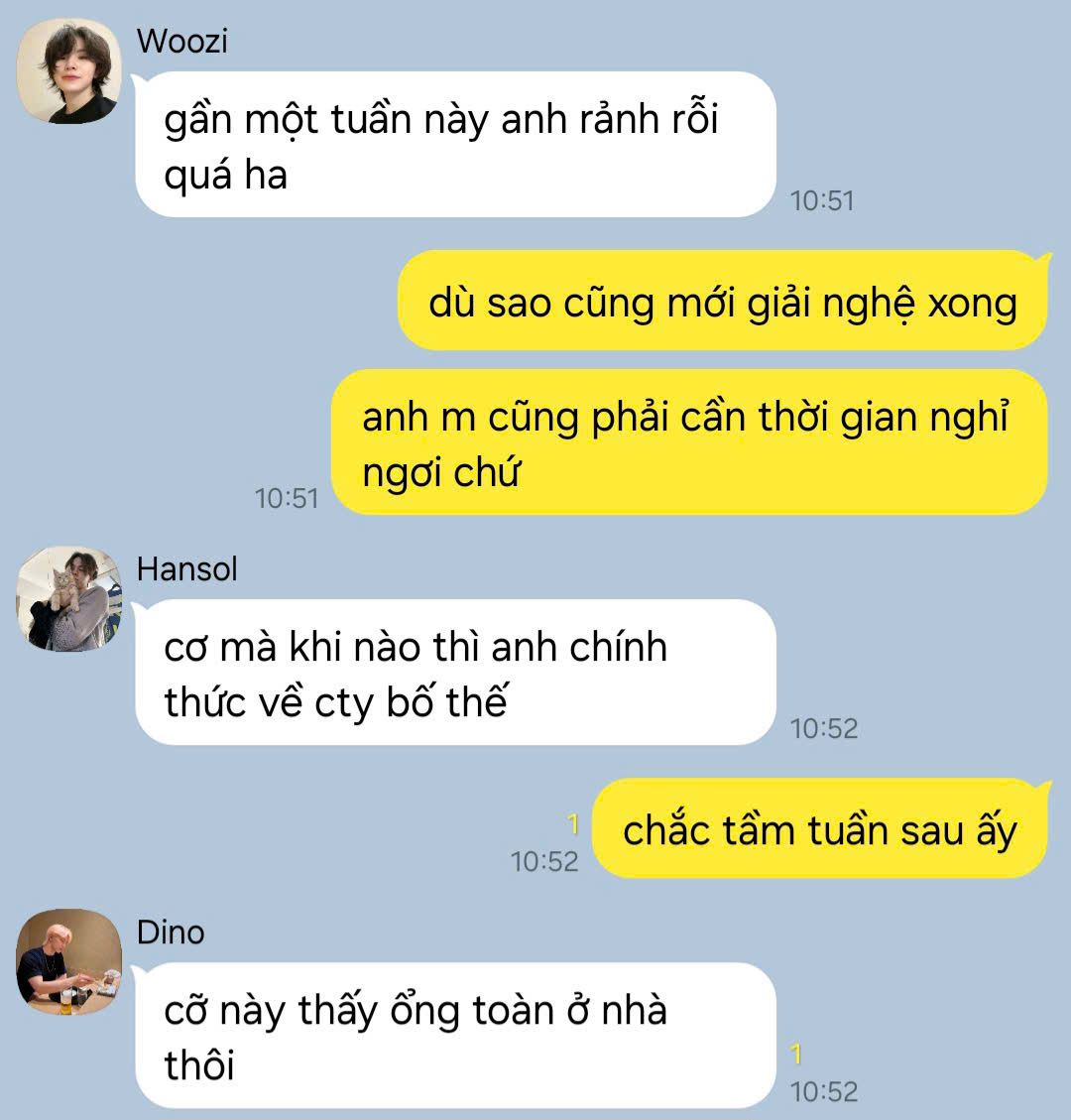Tap the 10:52 timestamp beside Hansol's message
Viewport: 1071px width, 1120px height.
click(x=824, y=728)
